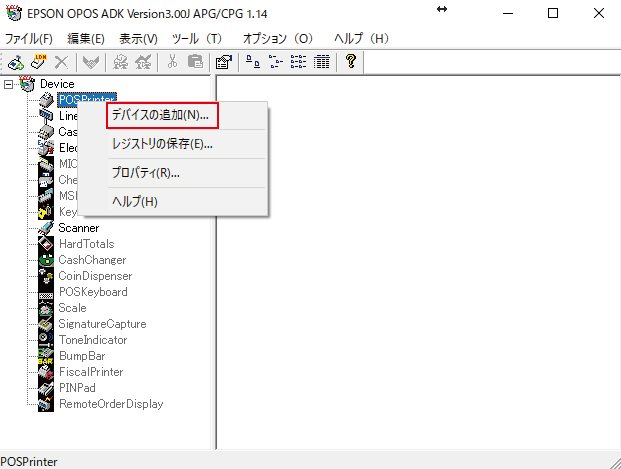Click the ToneIndicator device icon

46,340
